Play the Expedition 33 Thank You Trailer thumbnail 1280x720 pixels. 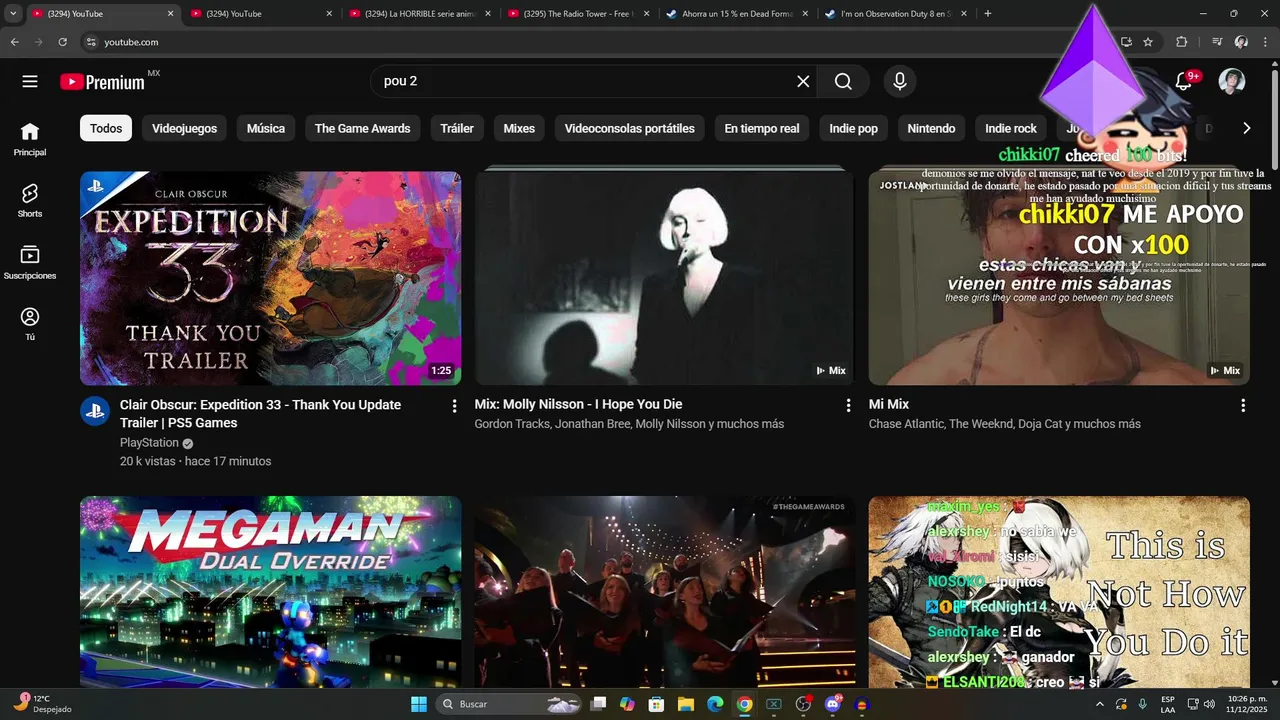270,278
